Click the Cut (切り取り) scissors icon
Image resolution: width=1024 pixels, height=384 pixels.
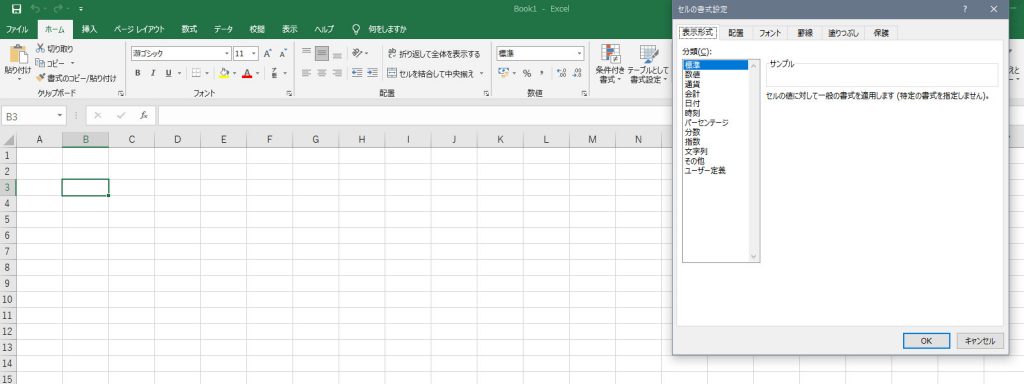click(x=40, y=48)
